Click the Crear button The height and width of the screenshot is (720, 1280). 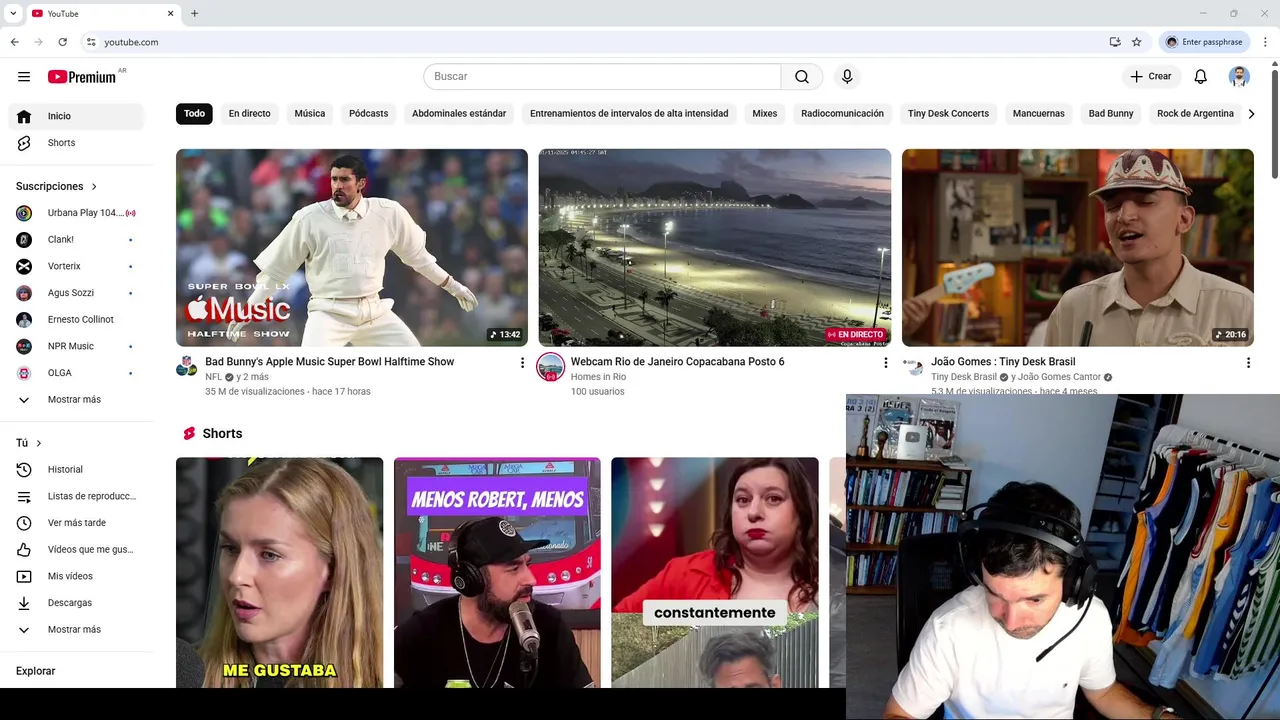pos(1150,77)
